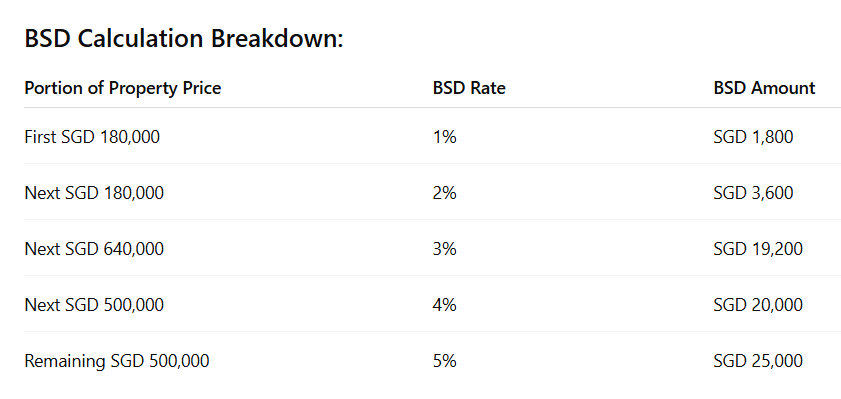Click the 5% rate cell
Screen dimensions: 841x399
(445, 361)
